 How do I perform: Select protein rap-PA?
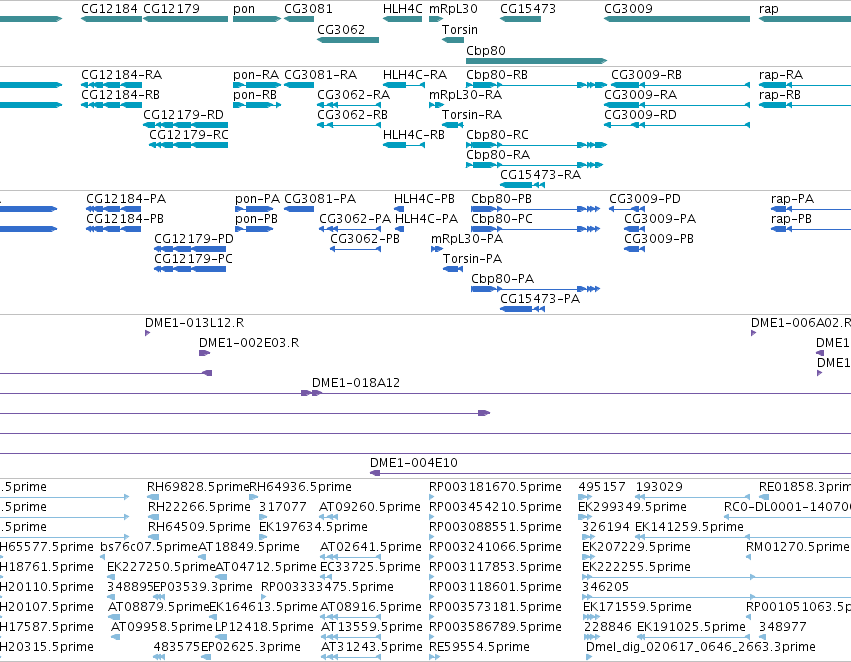coord(792,199)
